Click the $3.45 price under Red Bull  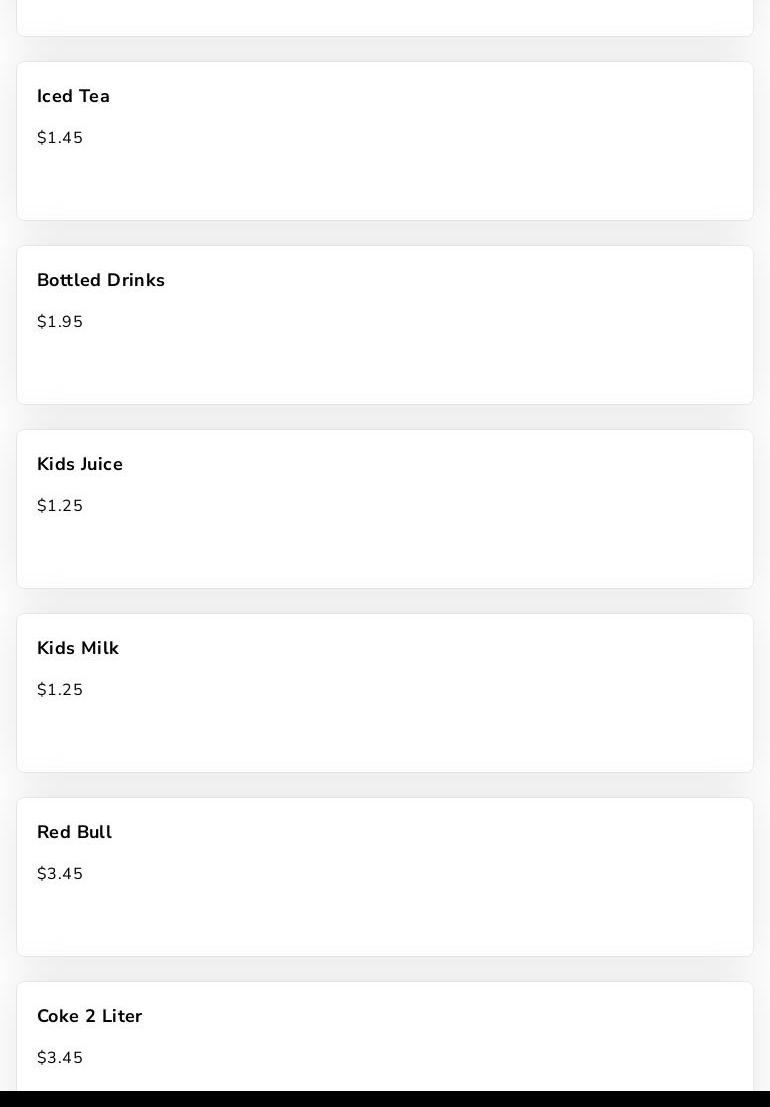60,874
